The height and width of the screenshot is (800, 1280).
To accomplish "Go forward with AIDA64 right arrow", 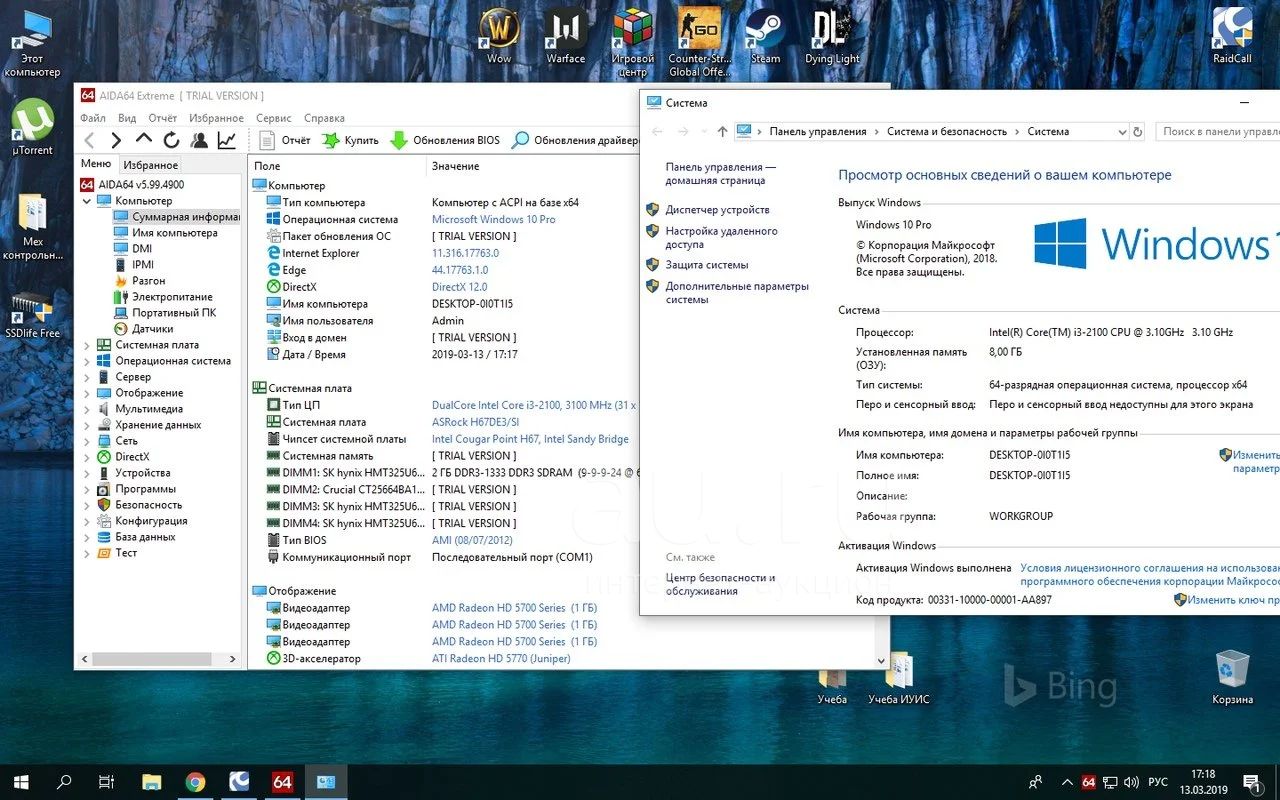I will (x=117, y=140).
